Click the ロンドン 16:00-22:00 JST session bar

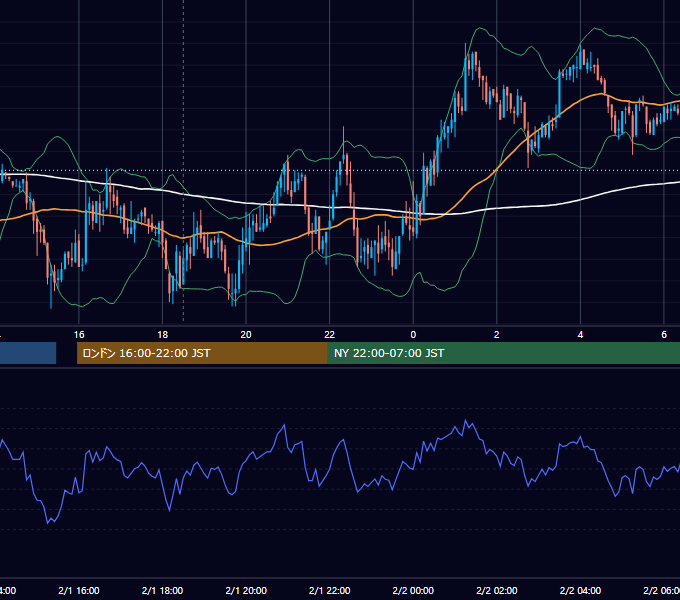pyautogui.click(x=202, y=353)
